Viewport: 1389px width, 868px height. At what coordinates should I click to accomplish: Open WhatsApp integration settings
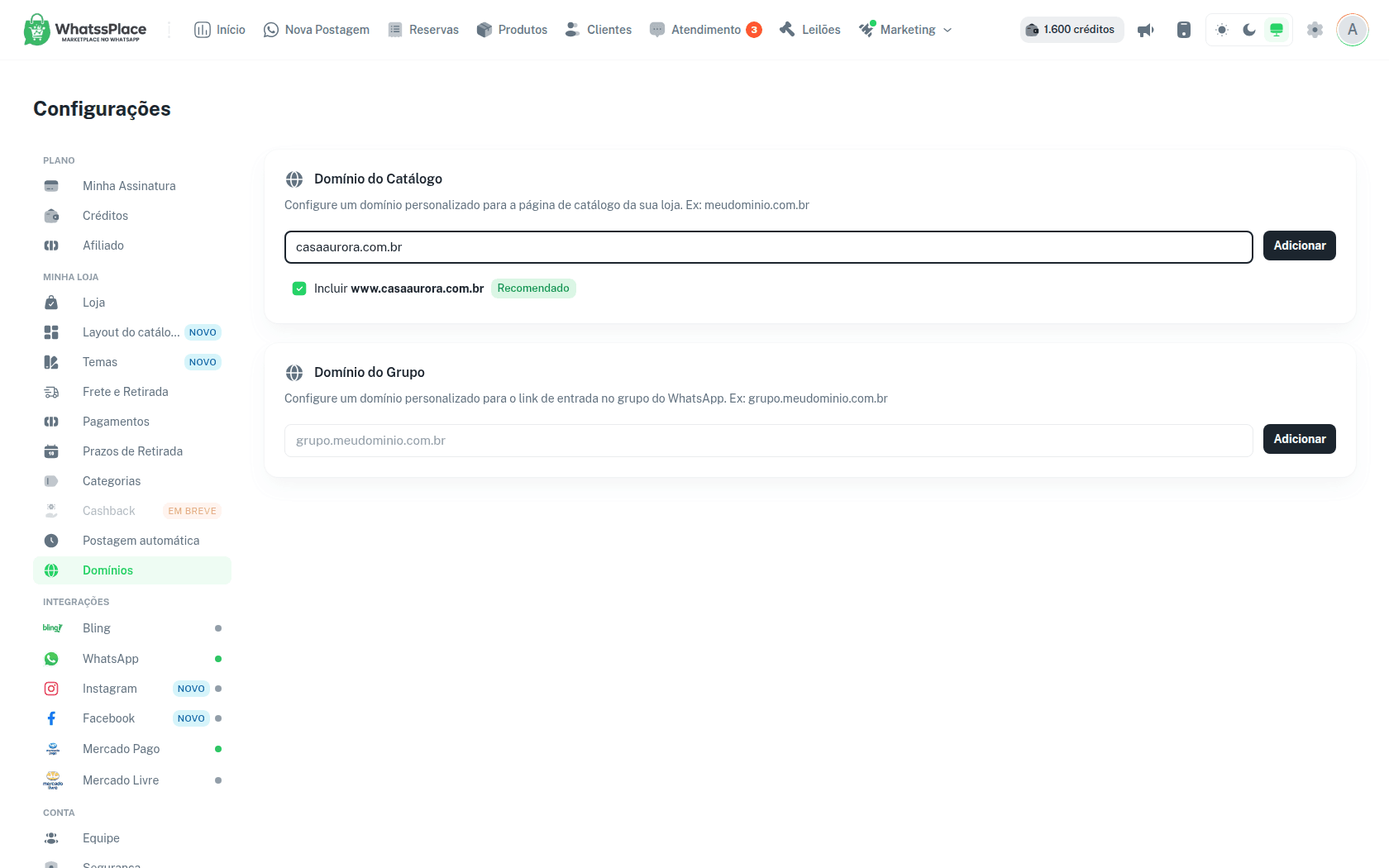pos(132,659)
